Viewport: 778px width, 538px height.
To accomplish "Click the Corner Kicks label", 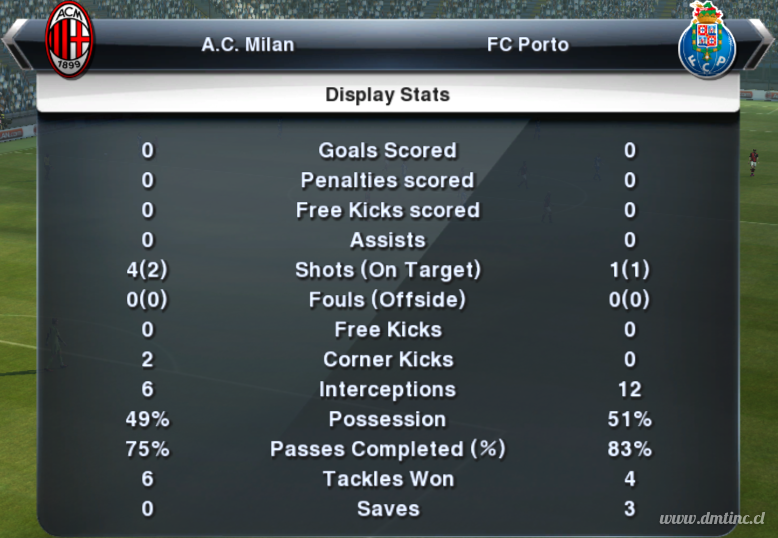I will click(x=389, y=359).
